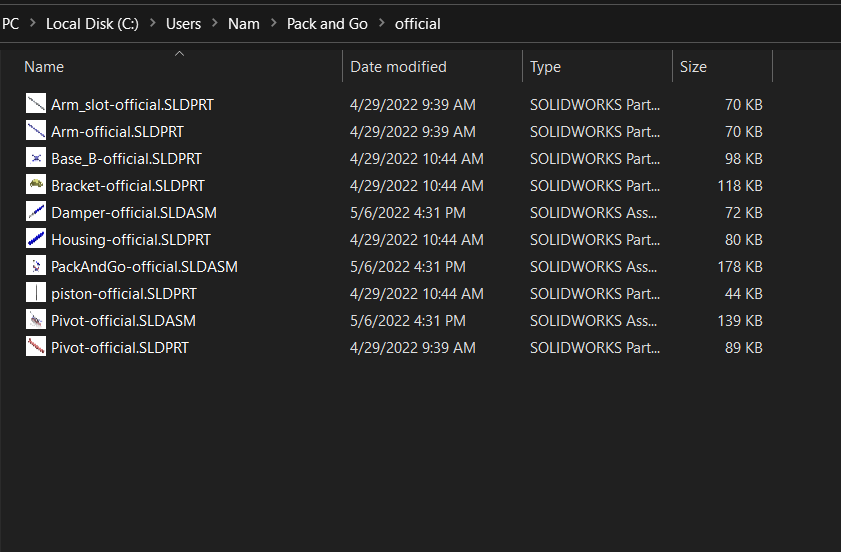Click the 44 KB size of piston-official
The image size is (841, 552).
click(744, 293)
